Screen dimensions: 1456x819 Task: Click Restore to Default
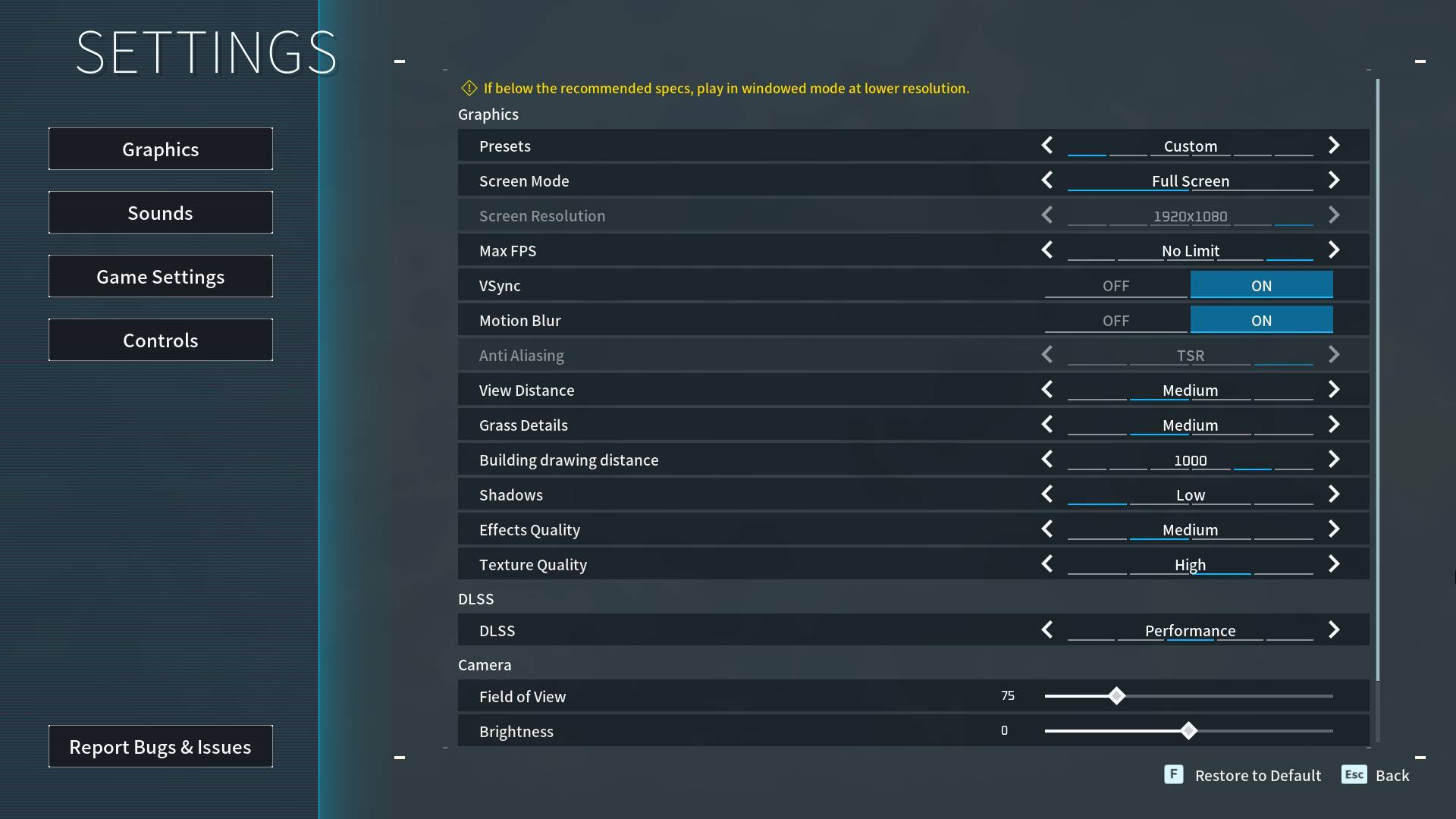pos(1258,775)
